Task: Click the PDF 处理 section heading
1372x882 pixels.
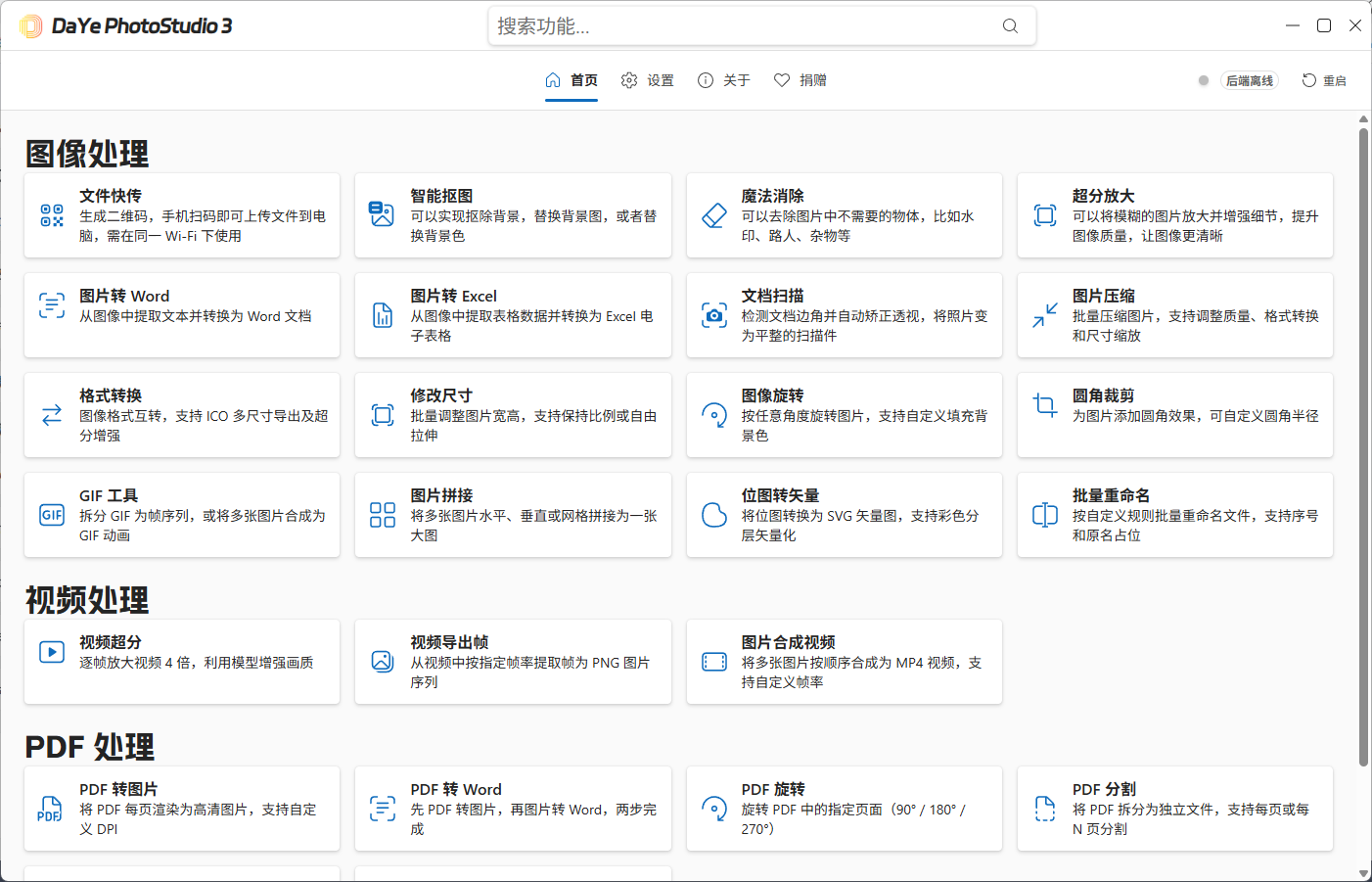Action: tap(89, 746)
